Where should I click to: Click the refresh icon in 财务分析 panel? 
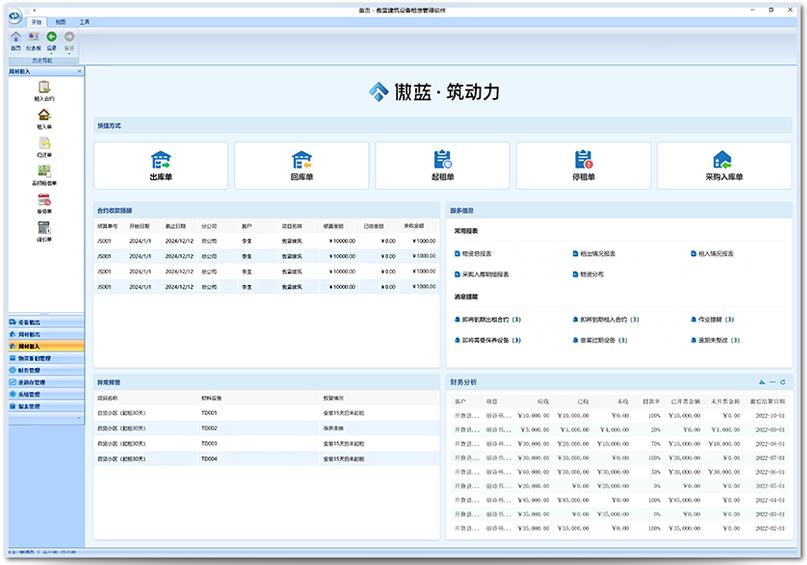pos(783,382)
